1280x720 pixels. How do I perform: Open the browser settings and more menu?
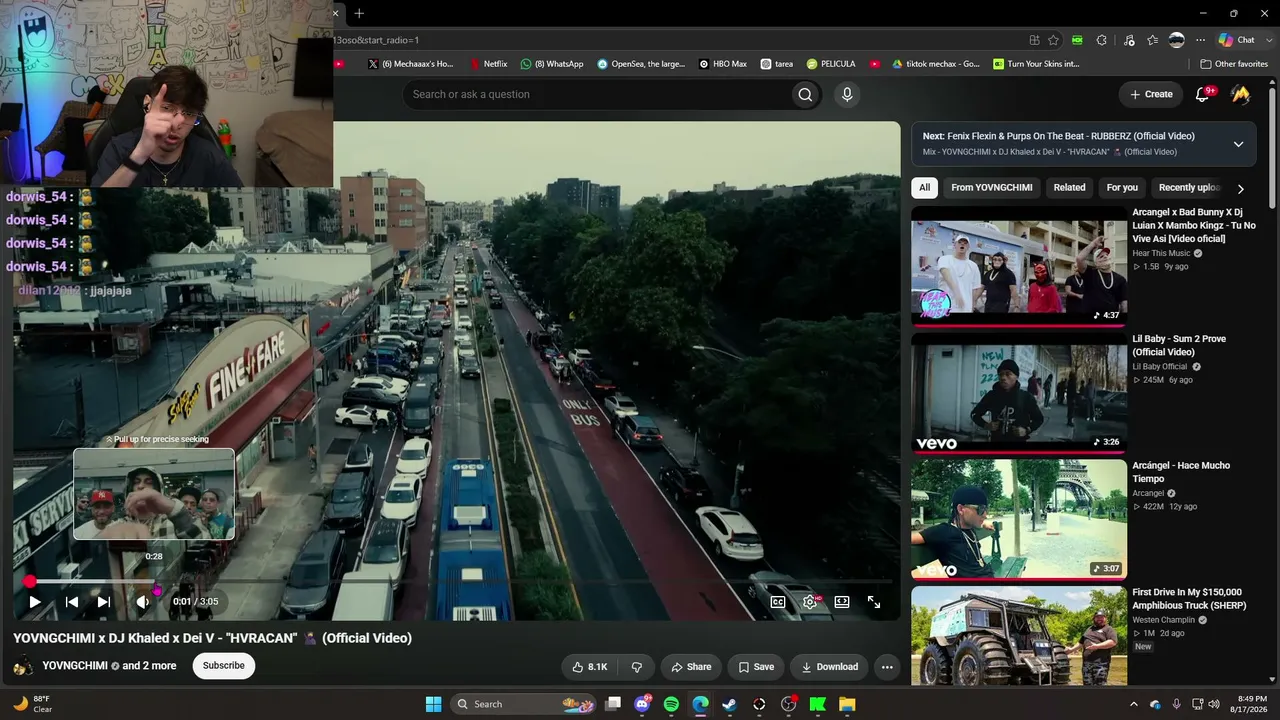click(x=1200, y=40)
